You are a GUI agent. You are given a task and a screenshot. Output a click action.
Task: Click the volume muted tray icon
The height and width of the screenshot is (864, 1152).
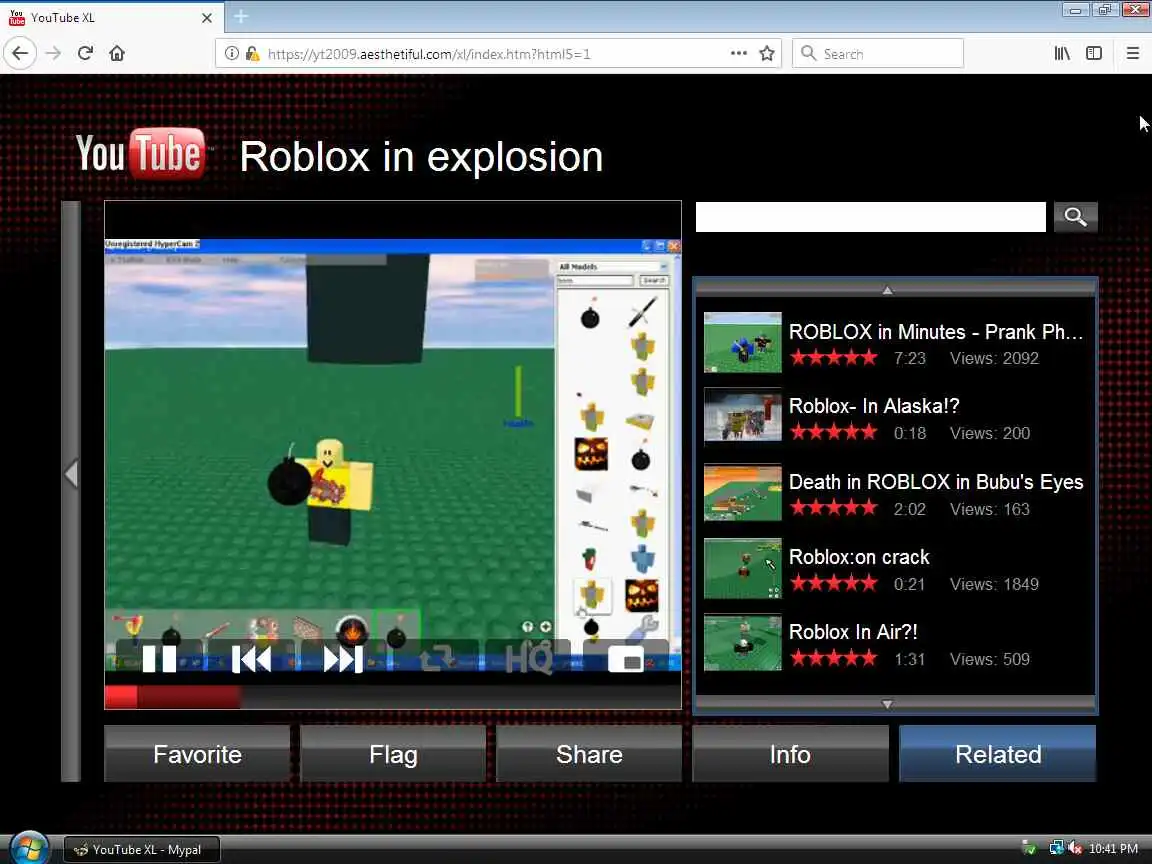1075,849
